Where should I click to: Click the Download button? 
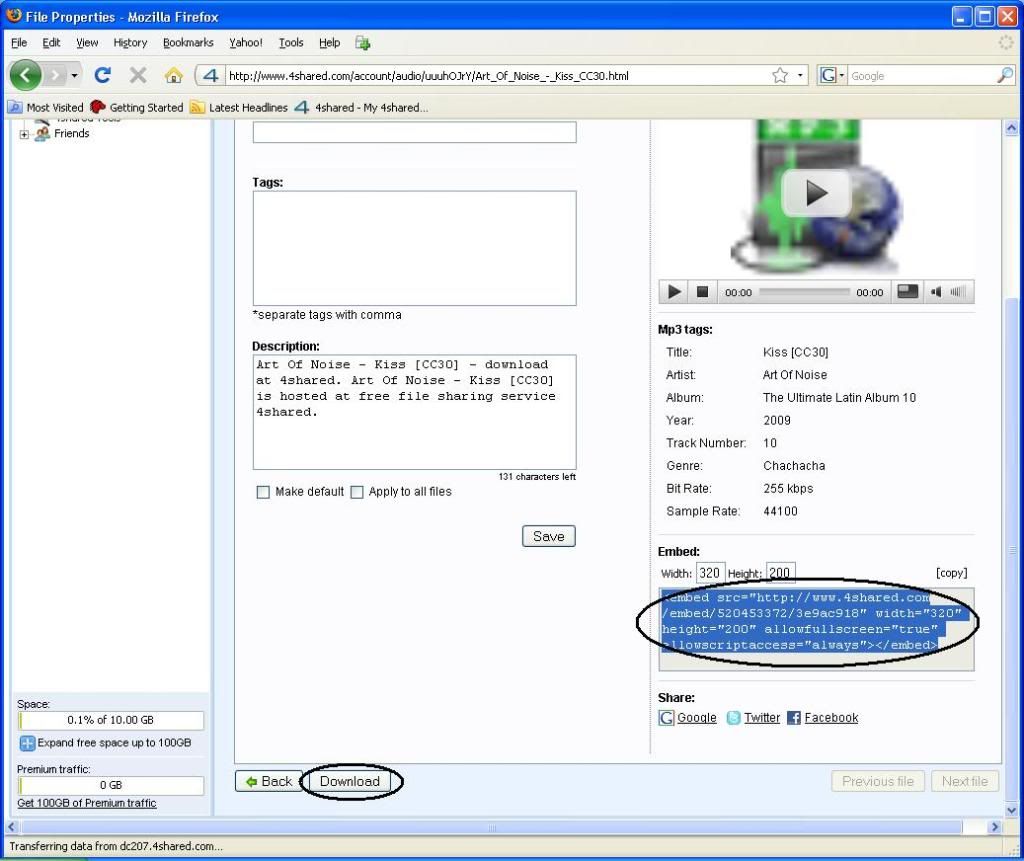click(x=349, y=781)
